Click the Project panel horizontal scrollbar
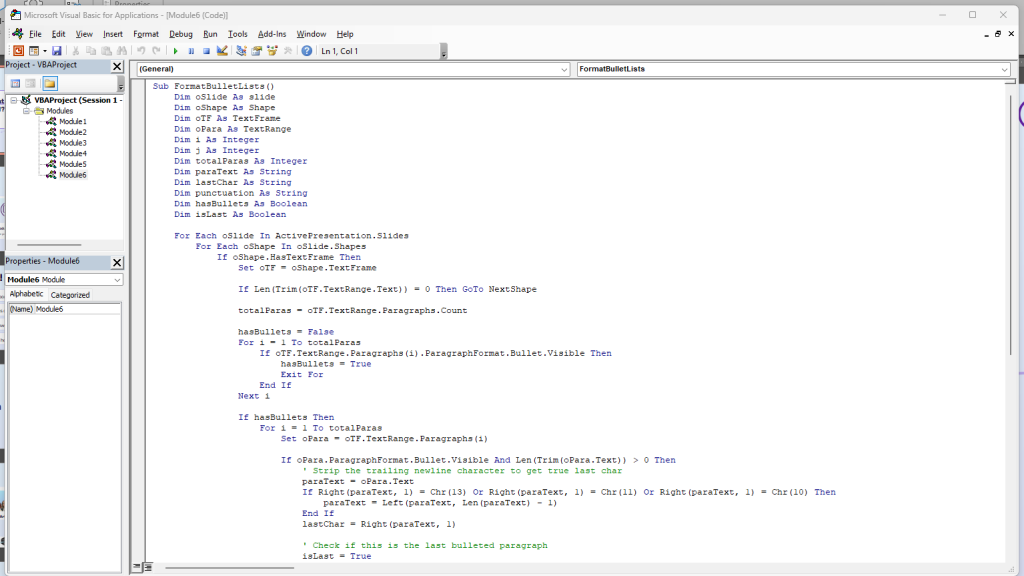Image resolution: width=1024 pixels, height=576 pixels. pos(49,244)
